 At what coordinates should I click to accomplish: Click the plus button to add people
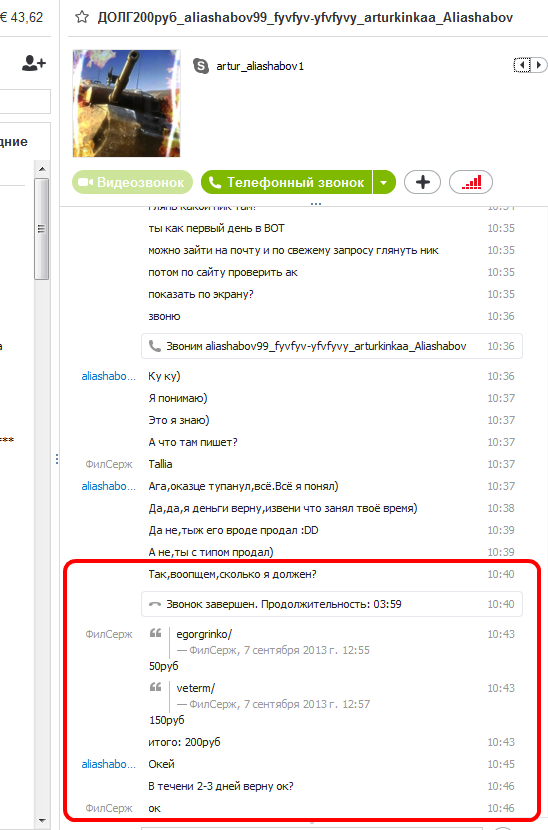coord(423,182)
